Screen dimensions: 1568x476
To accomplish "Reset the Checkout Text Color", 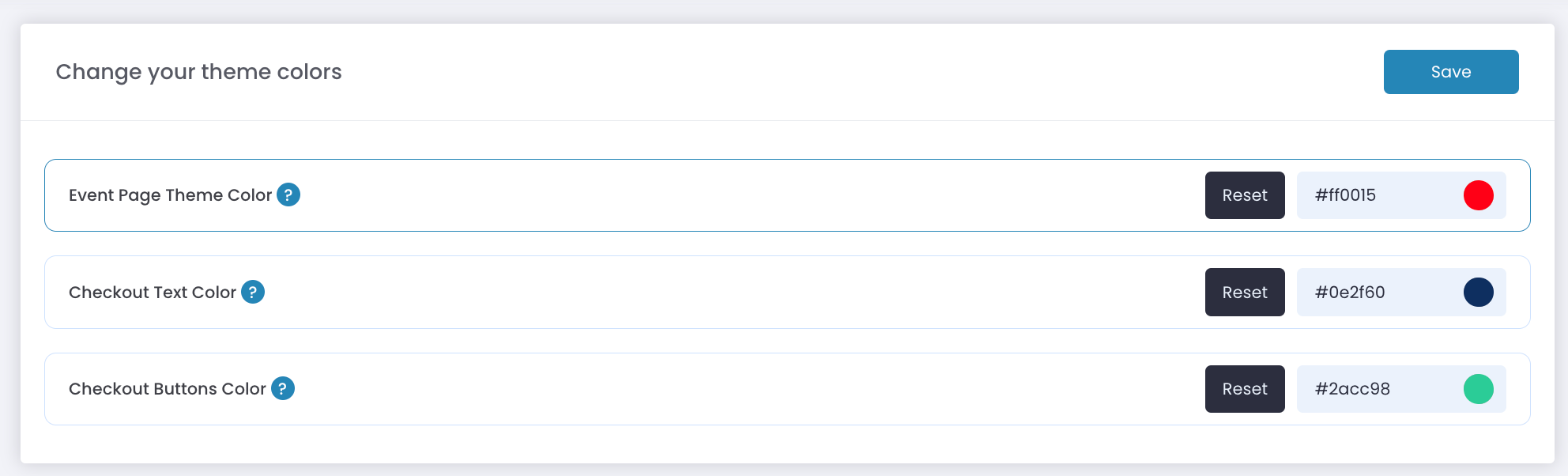I will 1245,293.
